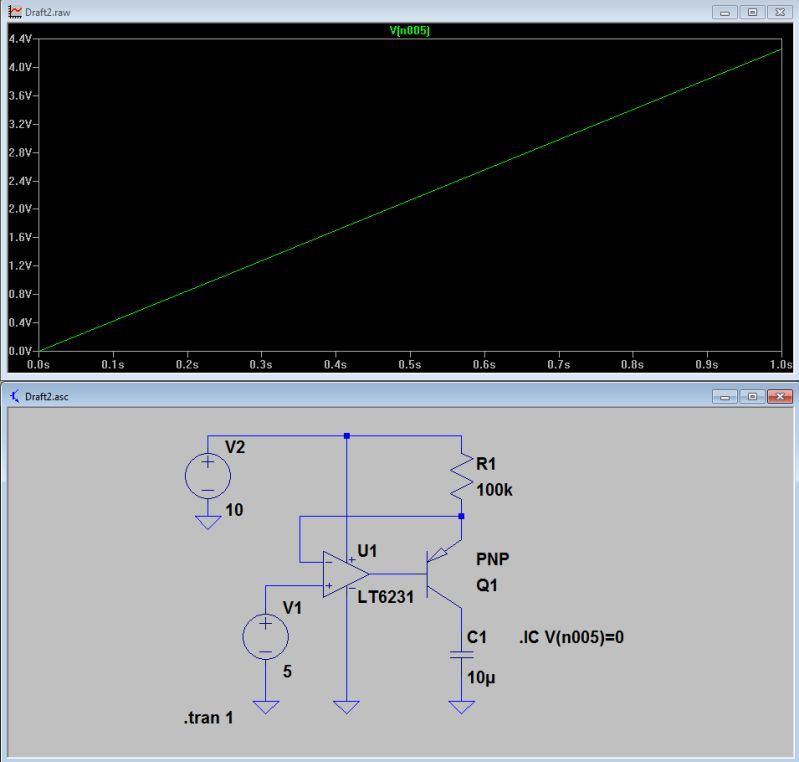Select voltage source V2 symbol
799x762 pixels.
click(x=208, y=476)
